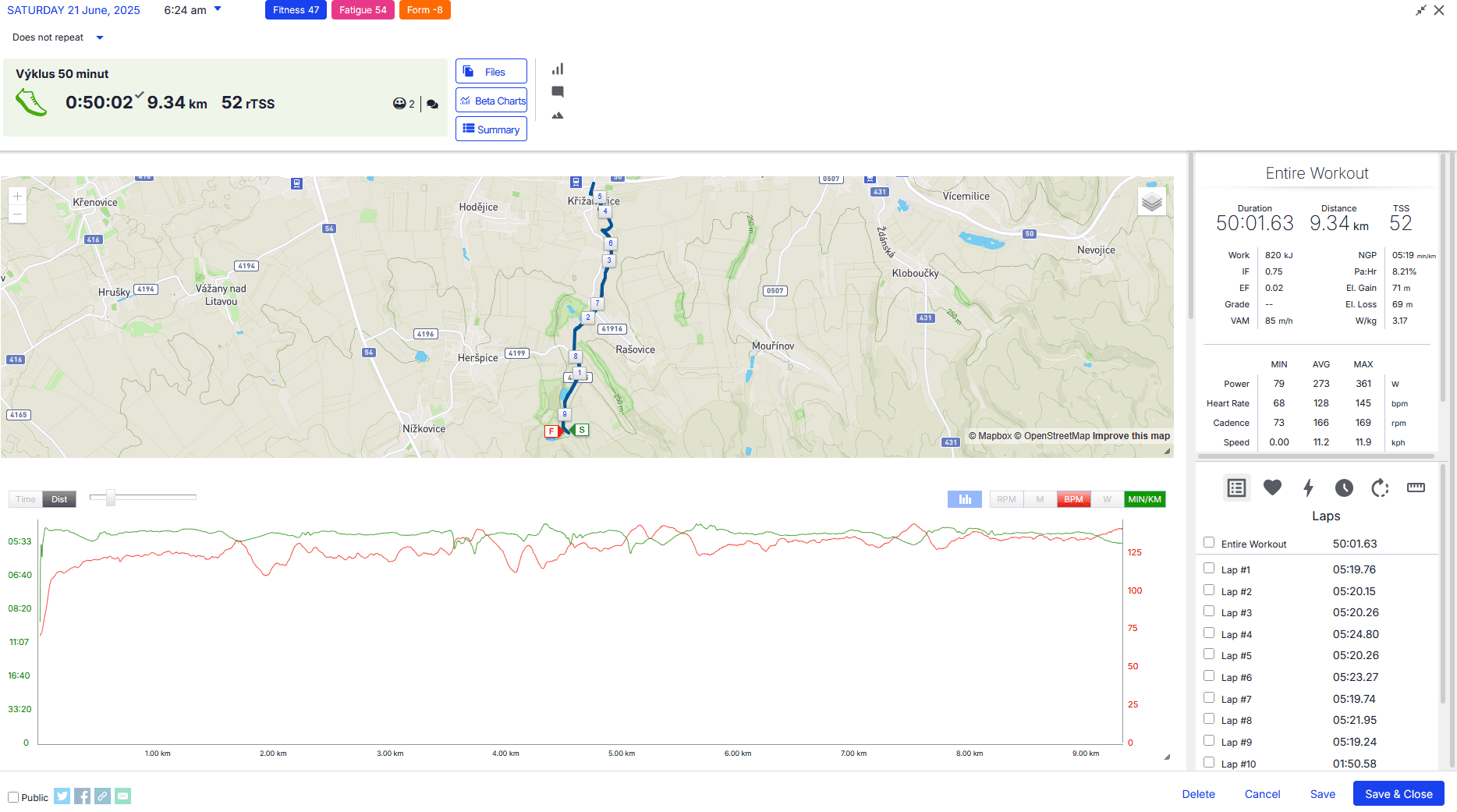Select the Lap #1 checkbox
Screen dimensions: 1457x812
tap(1209, 568)
